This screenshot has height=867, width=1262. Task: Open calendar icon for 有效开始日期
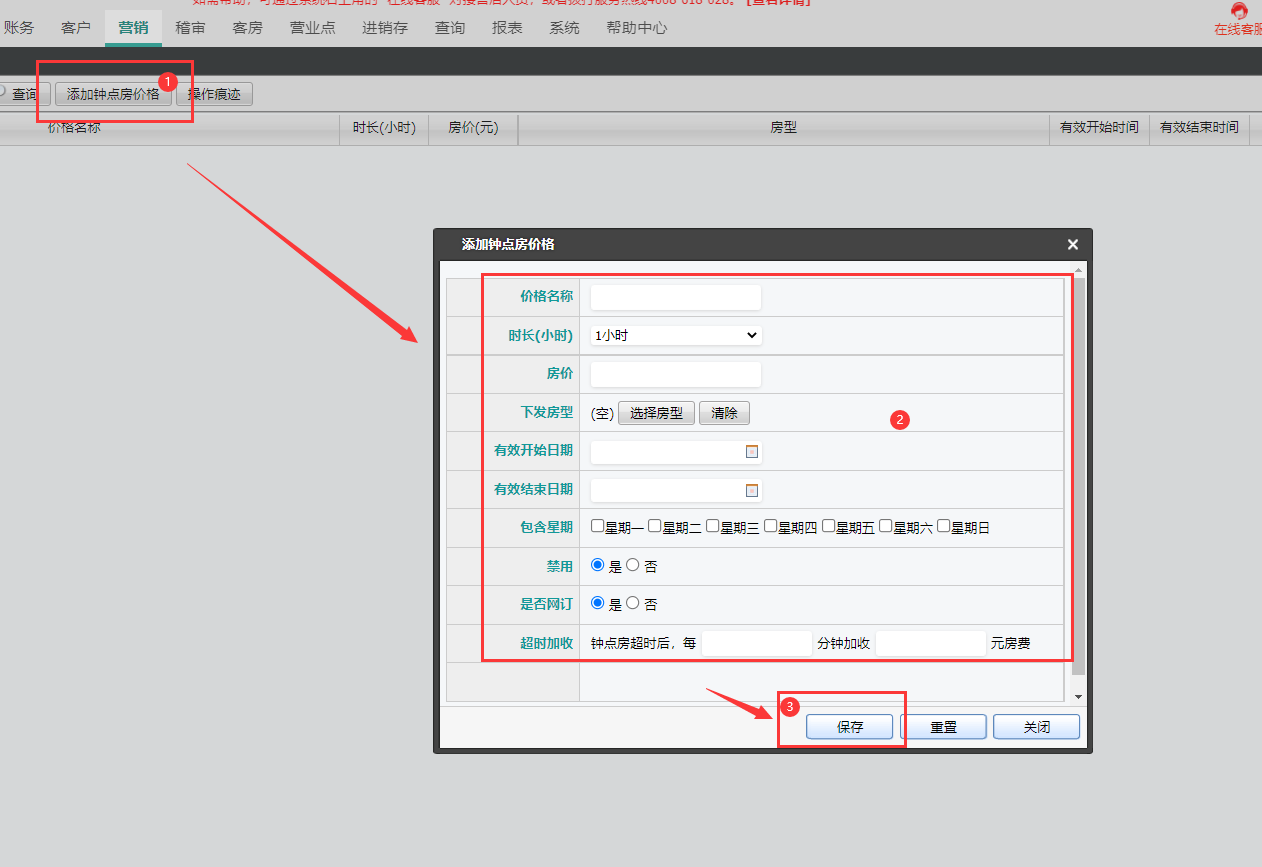tap(752, 452)
